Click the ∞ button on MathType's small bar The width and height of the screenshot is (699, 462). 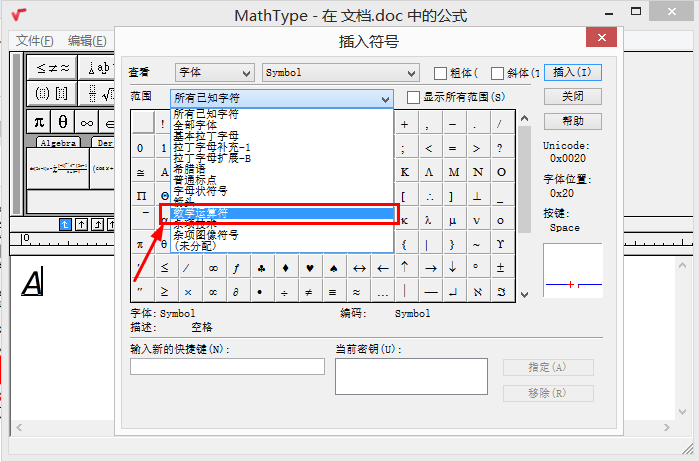pos(87,122)
